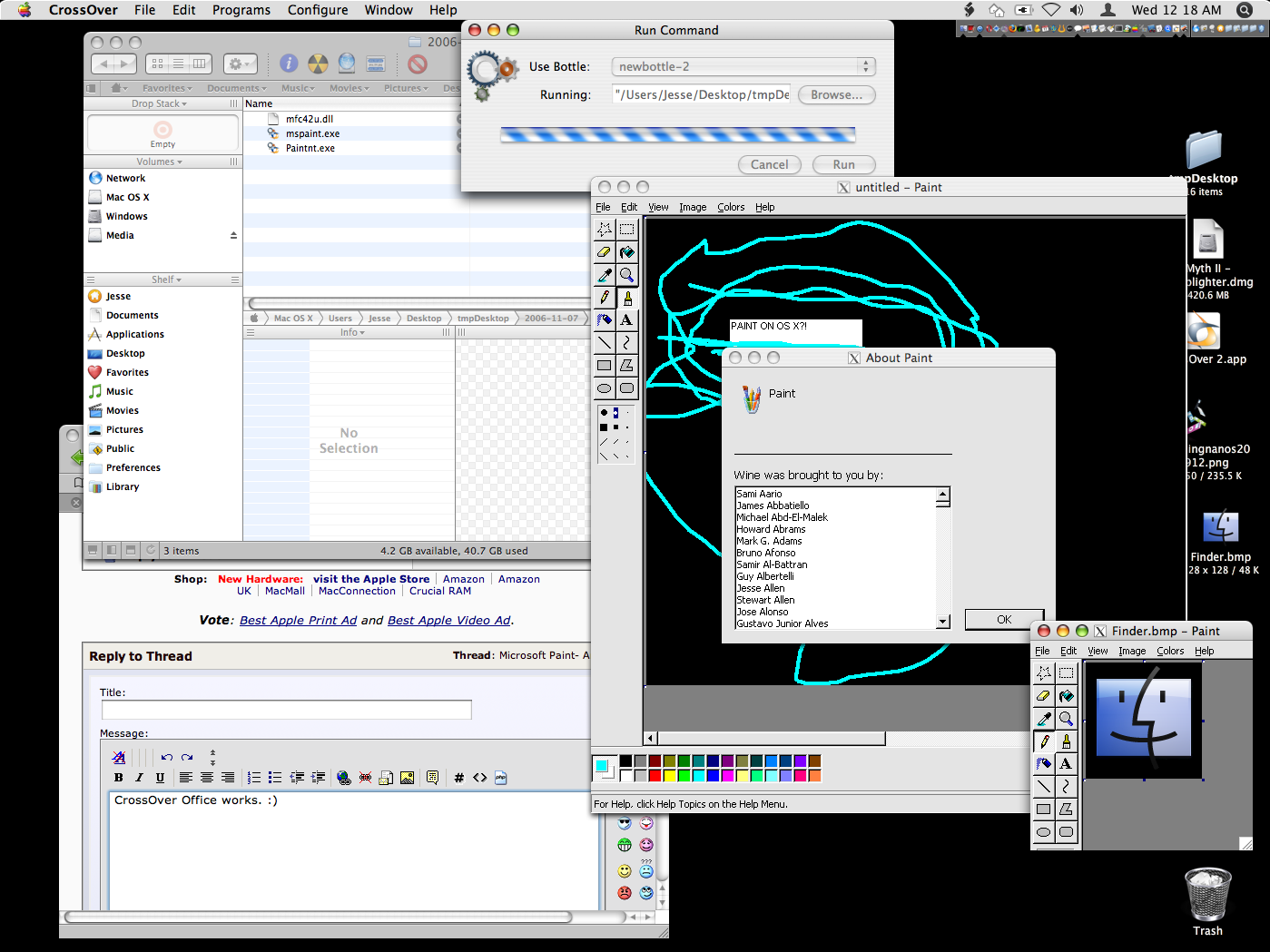
Task: Collapse the Shelf panel header
Action: click(x=166, y=280)
